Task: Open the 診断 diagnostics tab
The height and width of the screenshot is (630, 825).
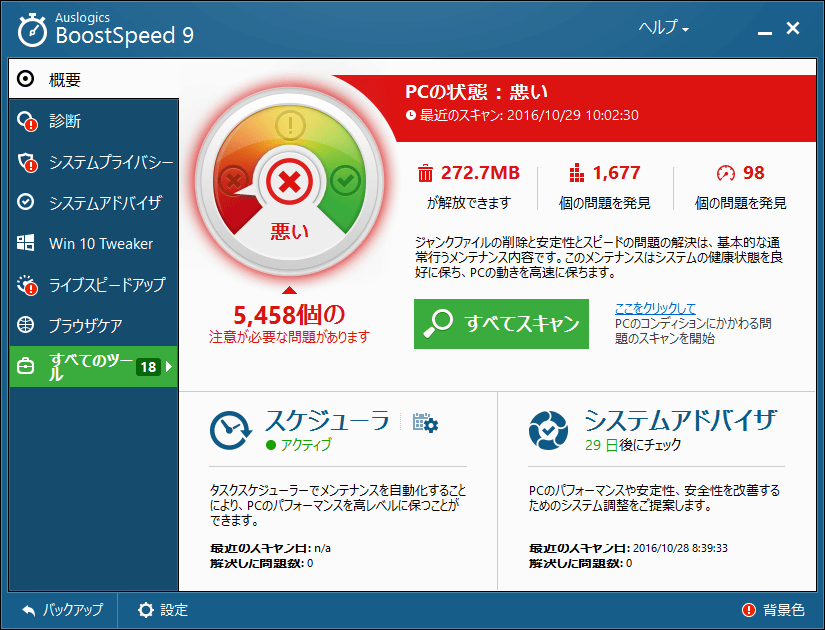Action: (94, 121)
